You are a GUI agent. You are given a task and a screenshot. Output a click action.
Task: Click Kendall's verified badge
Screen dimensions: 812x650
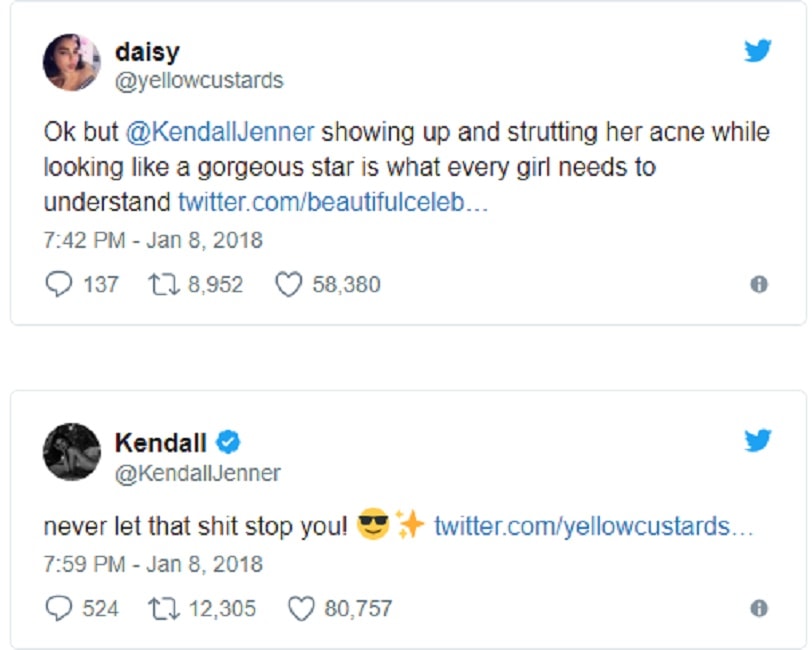229,441
